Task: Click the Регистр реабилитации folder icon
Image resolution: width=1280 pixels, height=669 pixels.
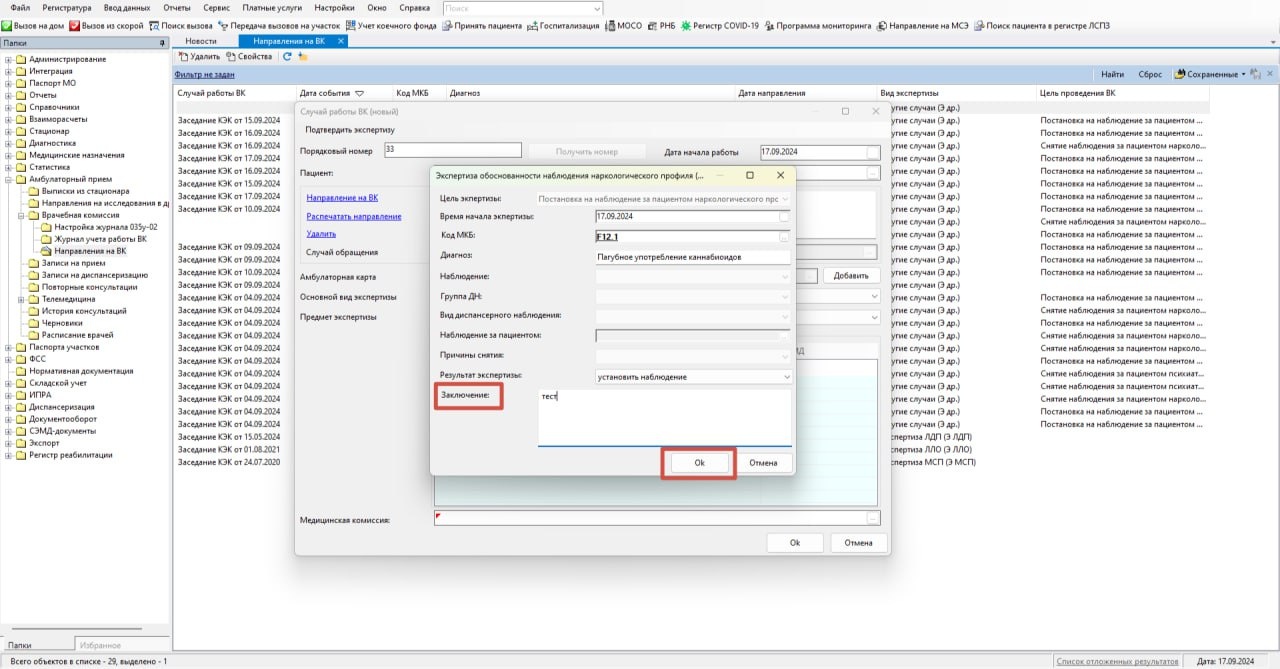Action: point(22,455)
